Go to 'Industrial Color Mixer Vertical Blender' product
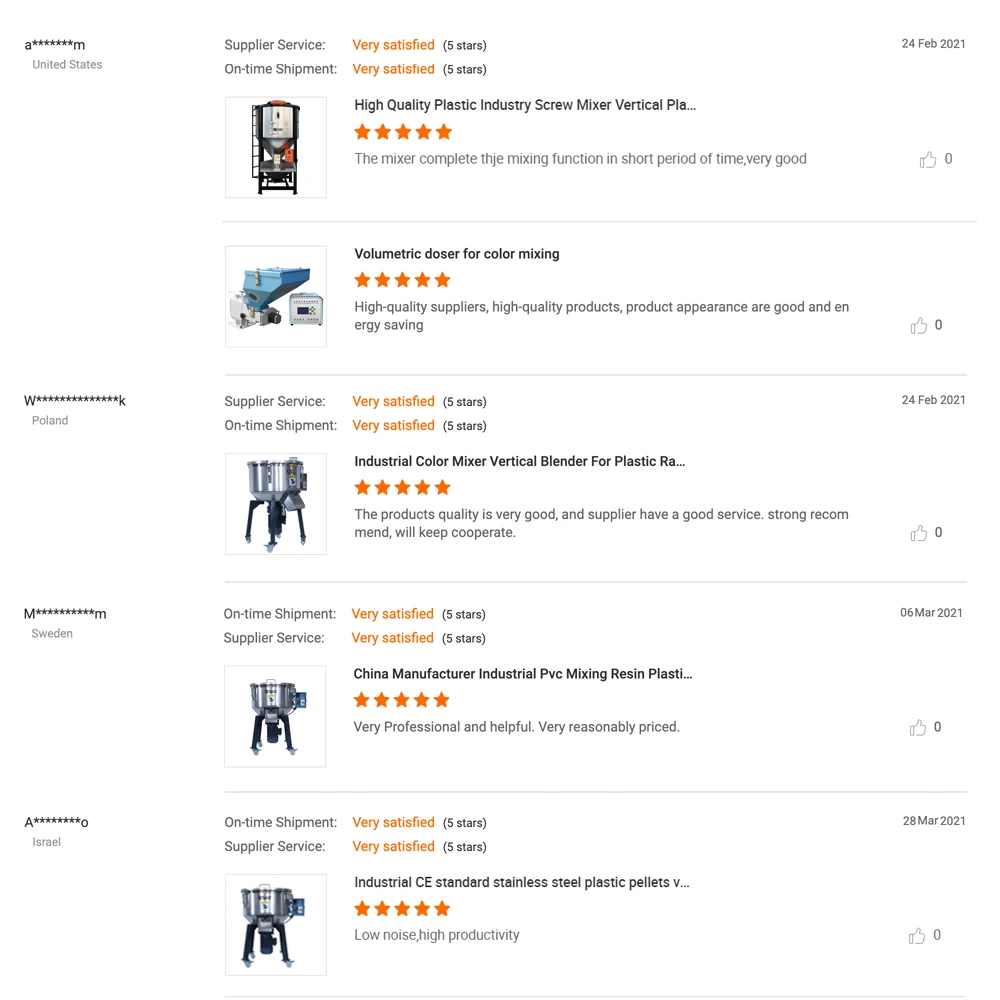 (x=520, y=462)
